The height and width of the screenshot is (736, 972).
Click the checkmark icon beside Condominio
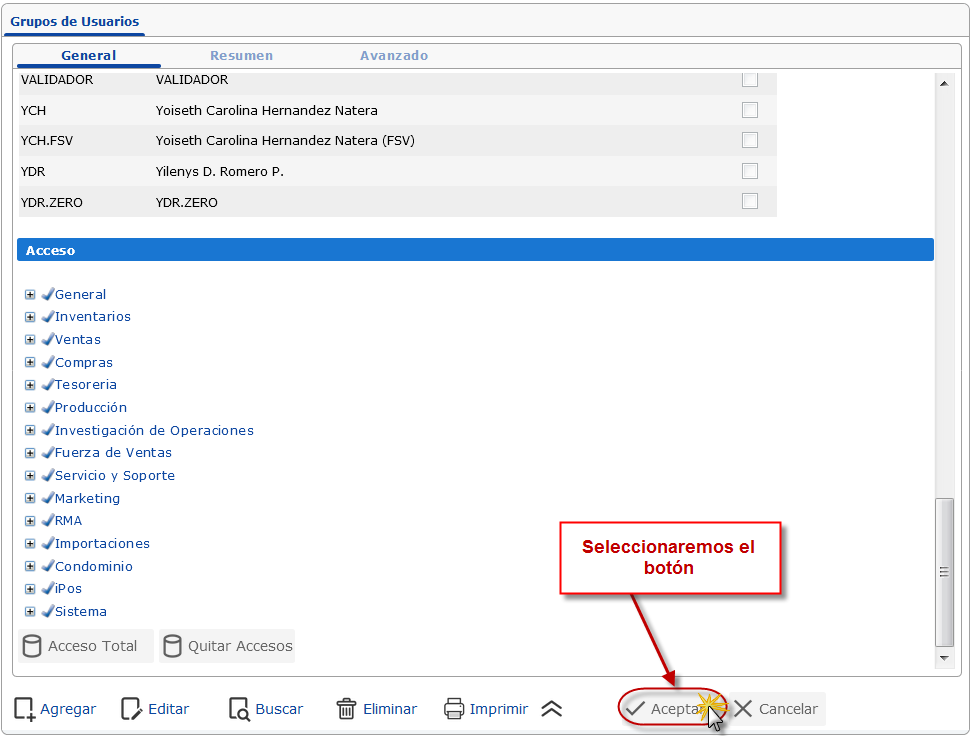(x=48, y=566)
